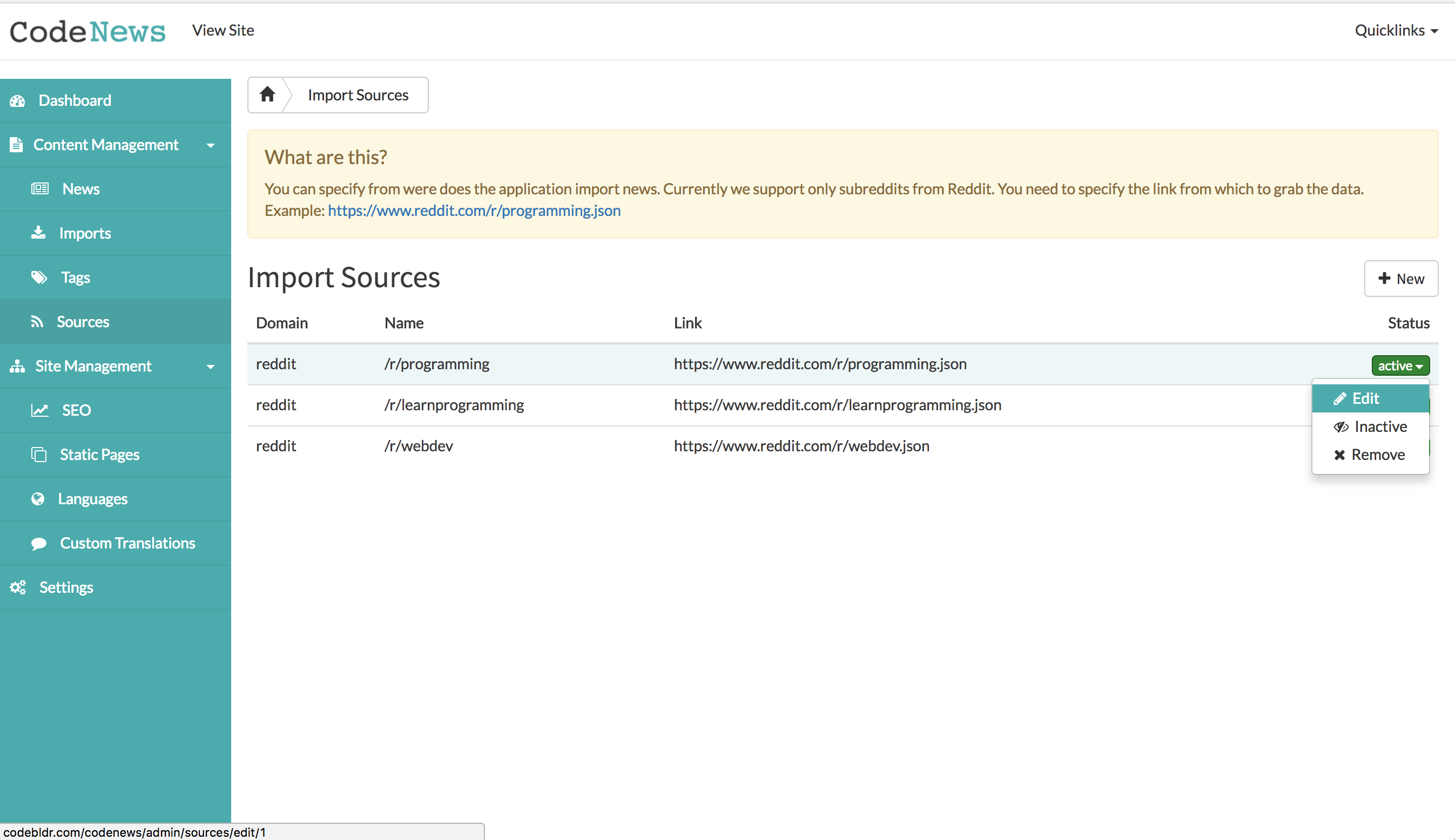Open Languages from the sidebar
This screenshot has width=1455, height=840.
(x=92, y=499)
